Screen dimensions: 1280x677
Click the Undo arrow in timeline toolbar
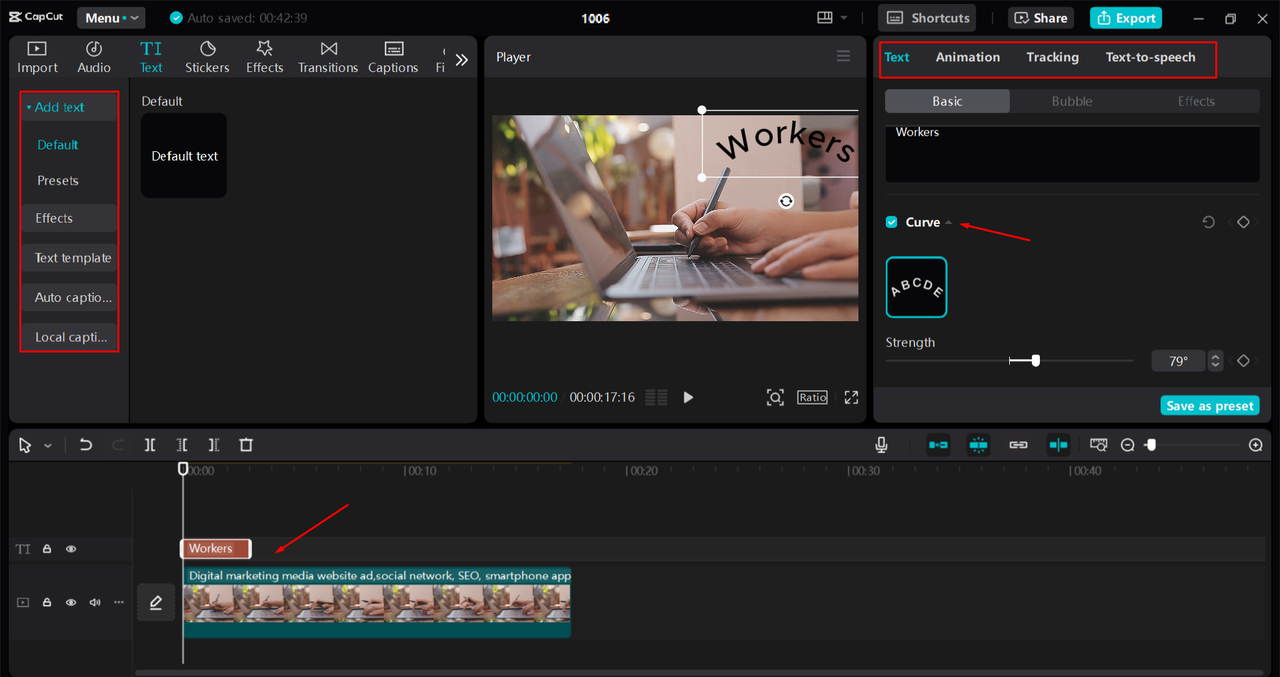(x=86, y=445)
